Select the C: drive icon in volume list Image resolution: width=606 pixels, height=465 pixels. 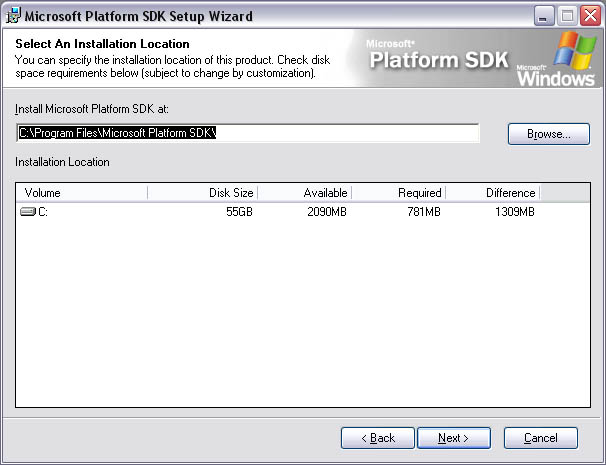tap(27, 212)
